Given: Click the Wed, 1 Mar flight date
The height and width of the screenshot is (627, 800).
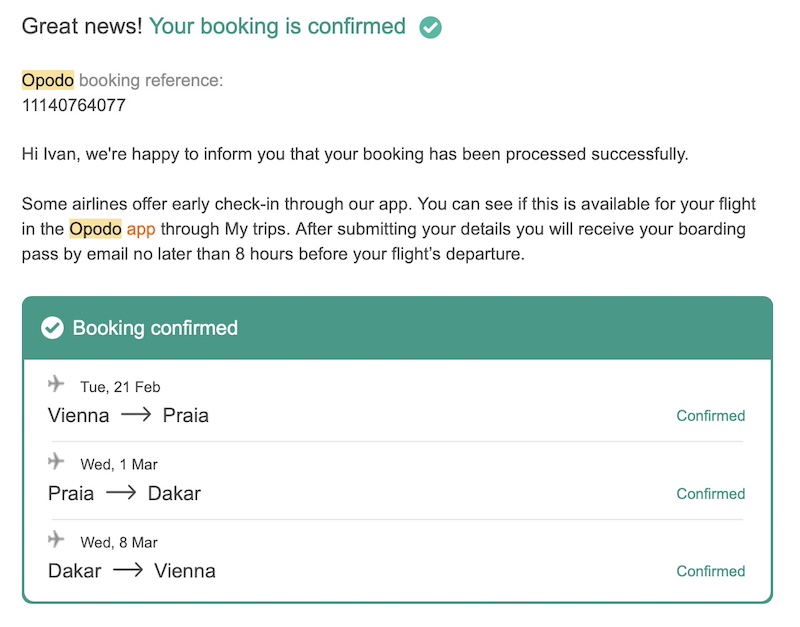Looking at the screenshot, I should [119, 464].
